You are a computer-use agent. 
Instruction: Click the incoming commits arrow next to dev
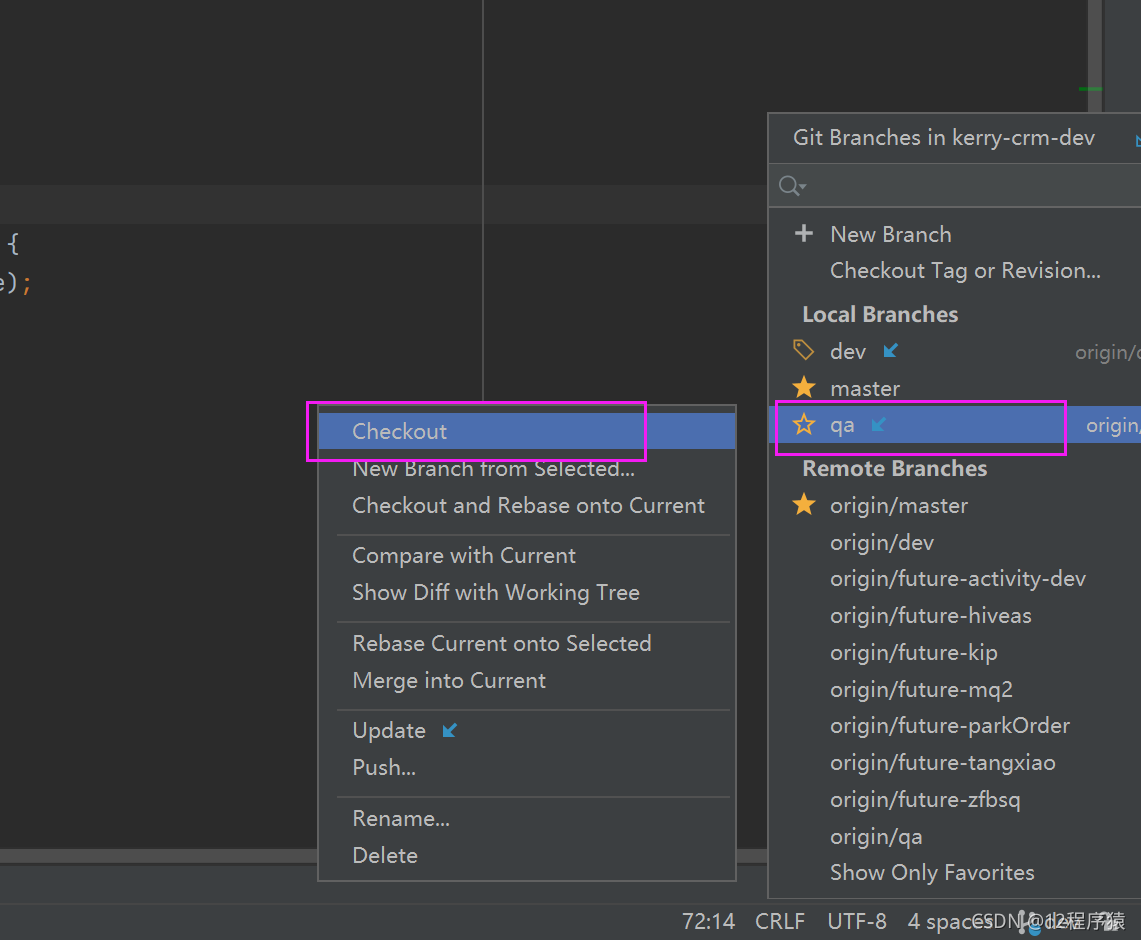[x=891, y=351]
